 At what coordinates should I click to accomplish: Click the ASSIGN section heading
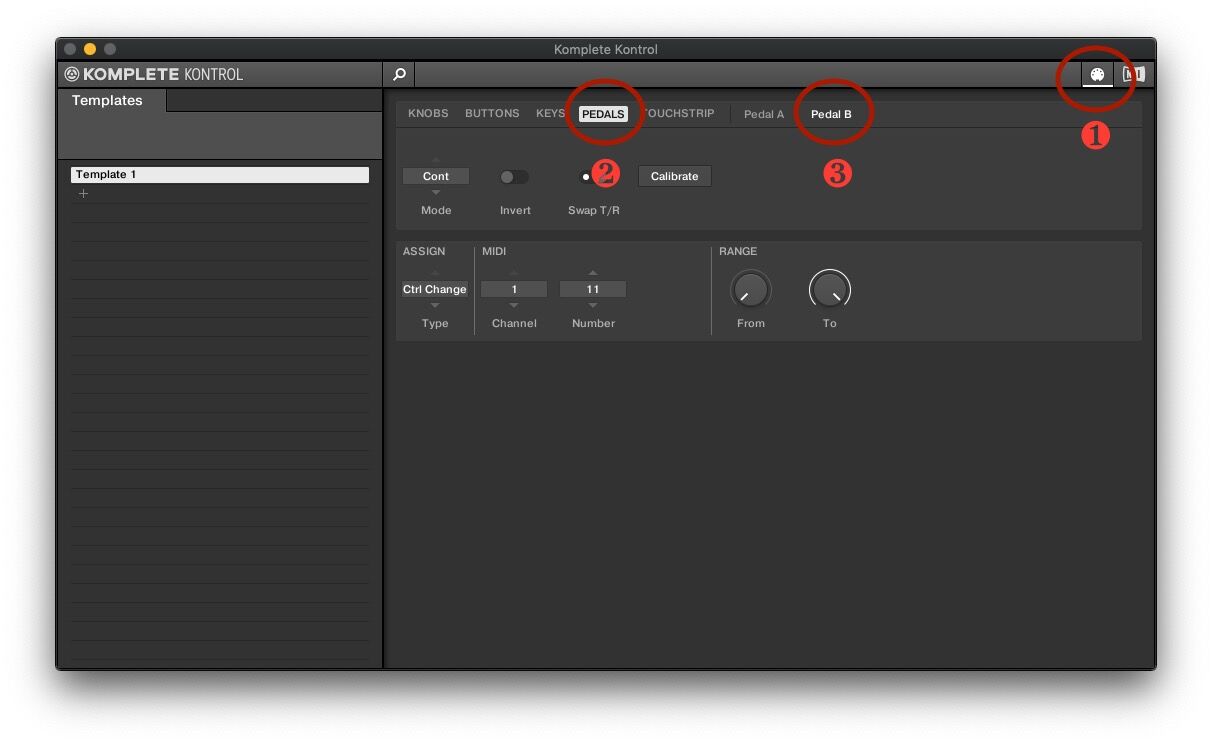point(424,251)
